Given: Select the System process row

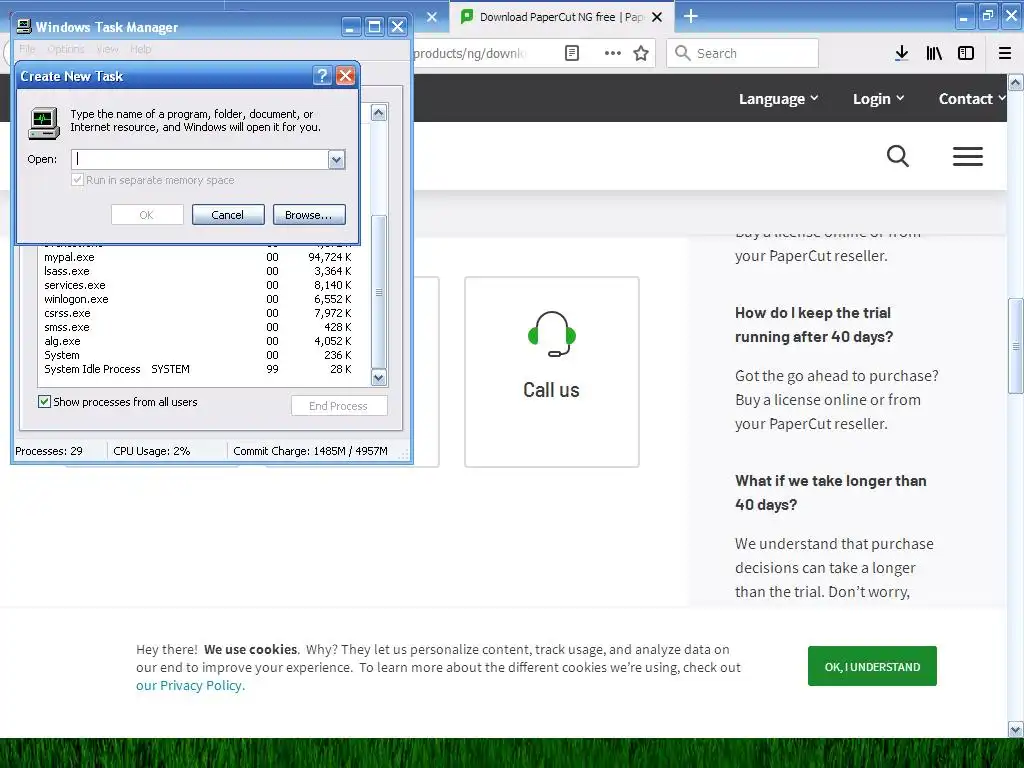Looking at the screenshot, I should point(198,355).
